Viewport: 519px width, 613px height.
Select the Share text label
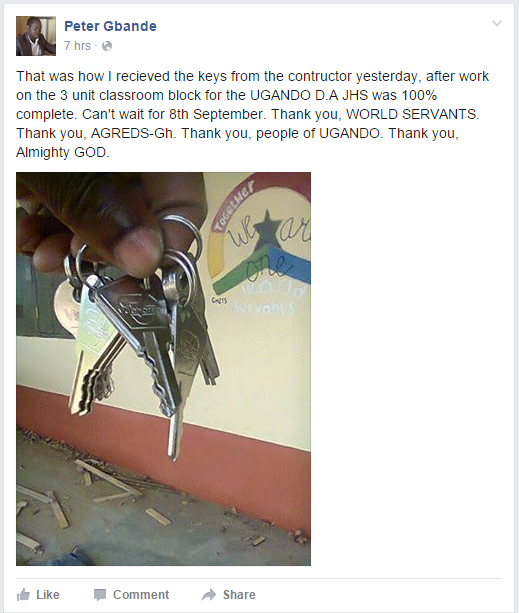click(239, 595)
